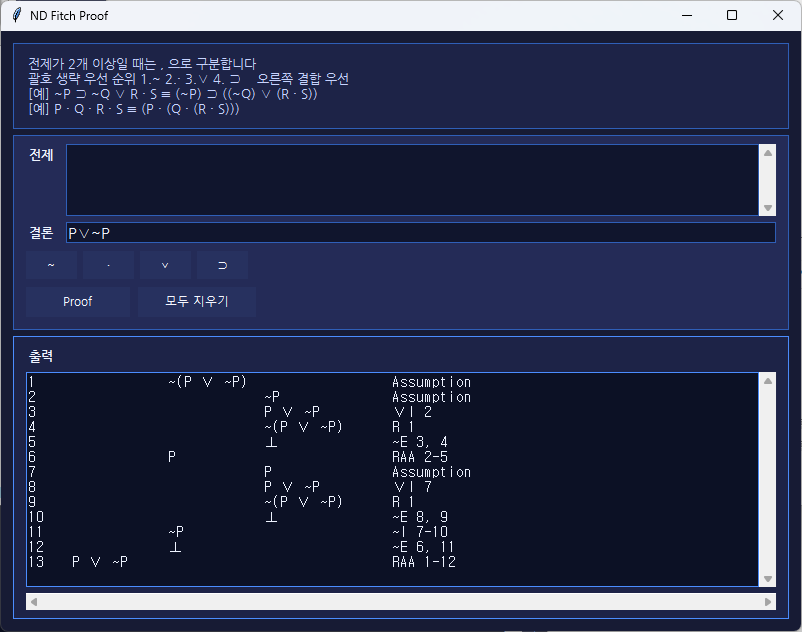Screen dimensions: 802x632
Task: Minimize the ND Fitch Proof window
Action: pyautogui.click(x=686, y=16)
